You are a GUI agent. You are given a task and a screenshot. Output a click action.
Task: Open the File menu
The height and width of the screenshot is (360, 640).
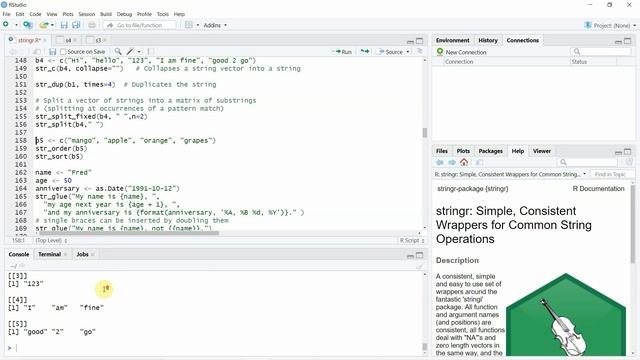(6, 14)
